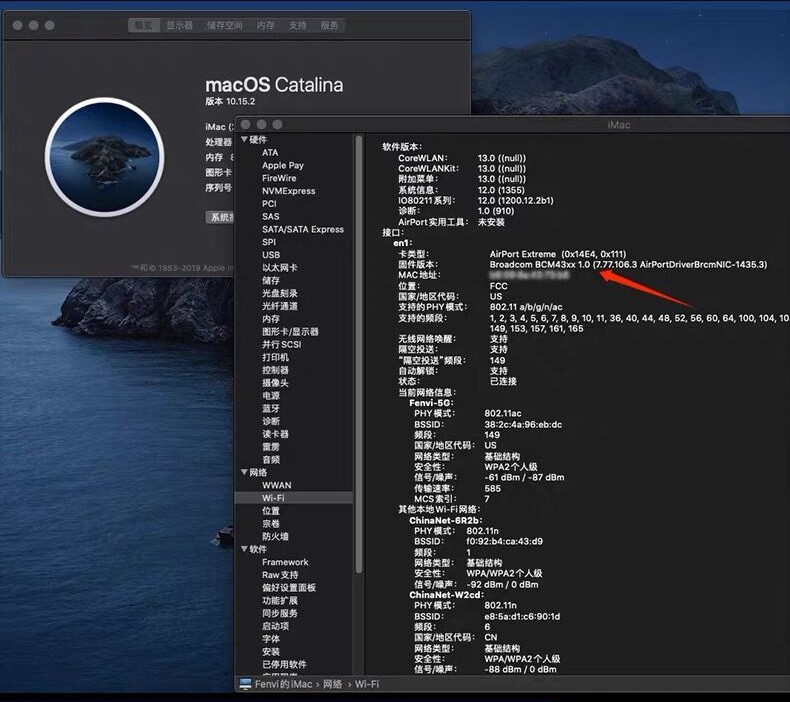Select 蓝牙 in the sidebar
Image resolution: width=790 pixels, height=702 pixels.
click(271, 408)
